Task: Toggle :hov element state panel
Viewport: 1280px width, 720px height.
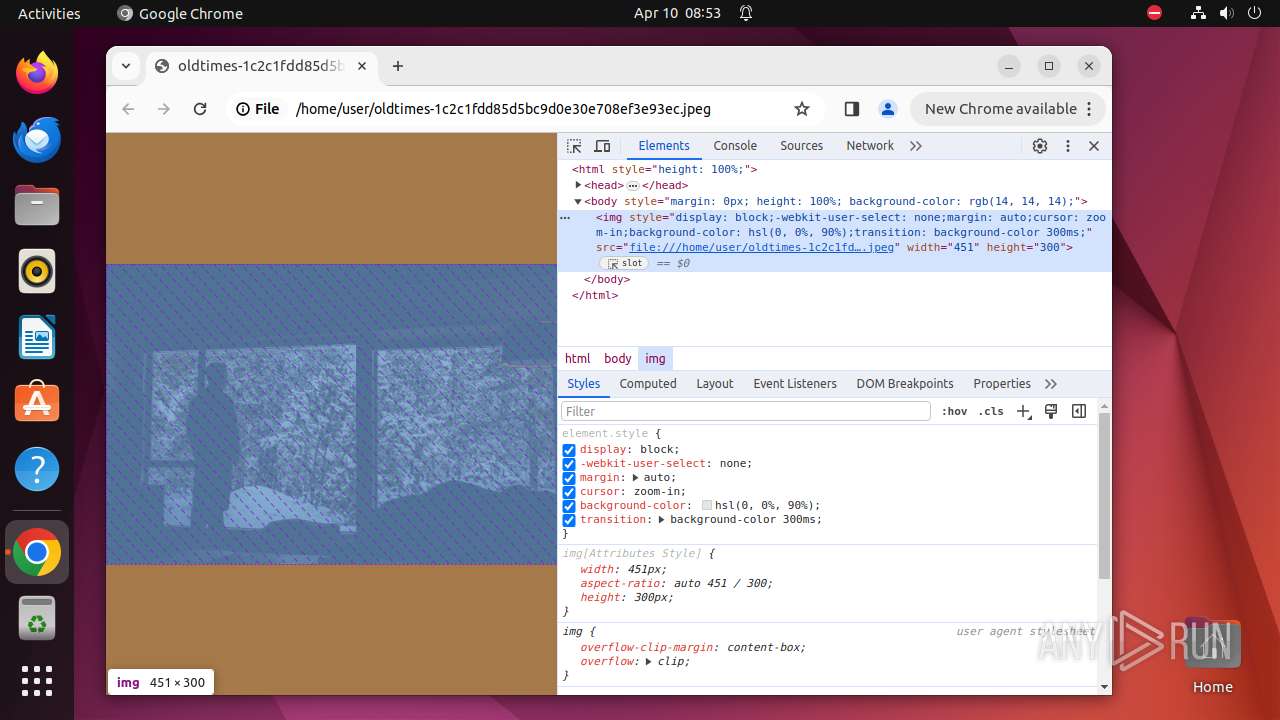Action: [x=954, y=411]
